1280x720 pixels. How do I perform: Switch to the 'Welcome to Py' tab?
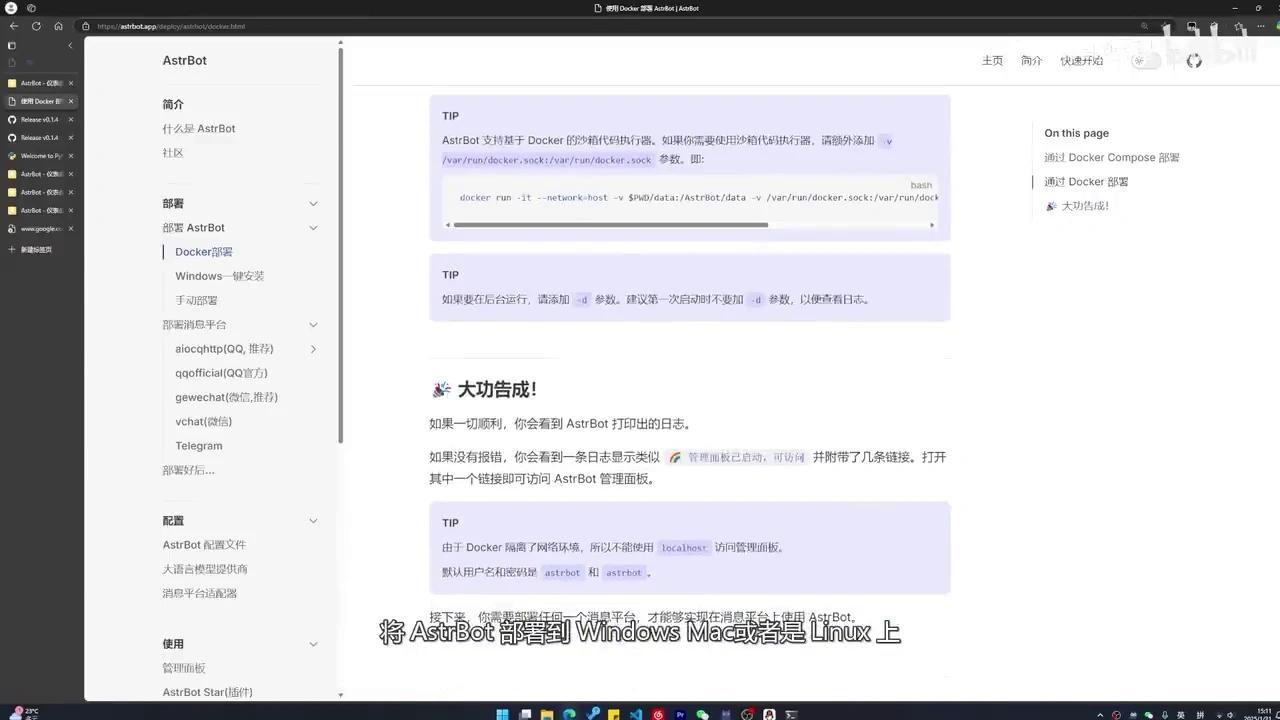coord(40,156)
